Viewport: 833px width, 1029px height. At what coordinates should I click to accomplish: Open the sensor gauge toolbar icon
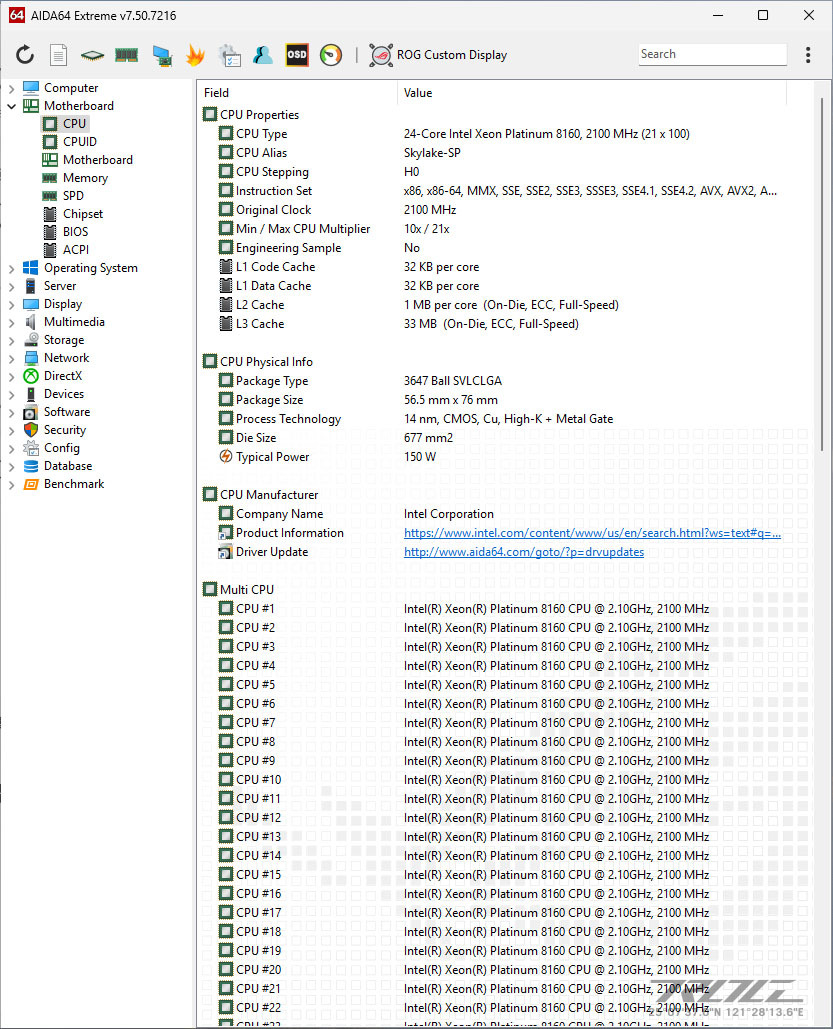[x=331, y=54]
